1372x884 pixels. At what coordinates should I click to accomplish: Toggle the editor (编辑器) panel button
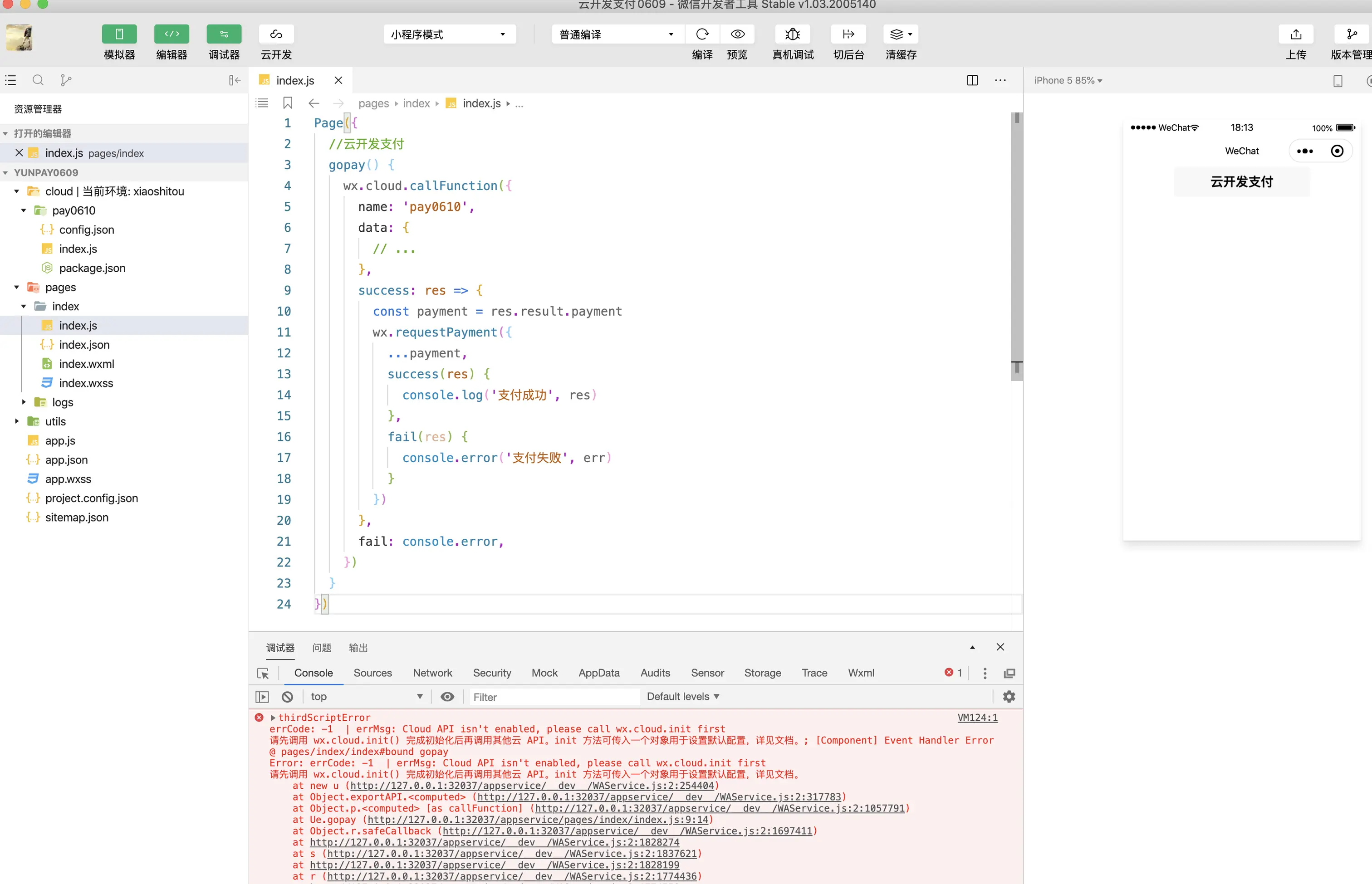pos(171,34)
